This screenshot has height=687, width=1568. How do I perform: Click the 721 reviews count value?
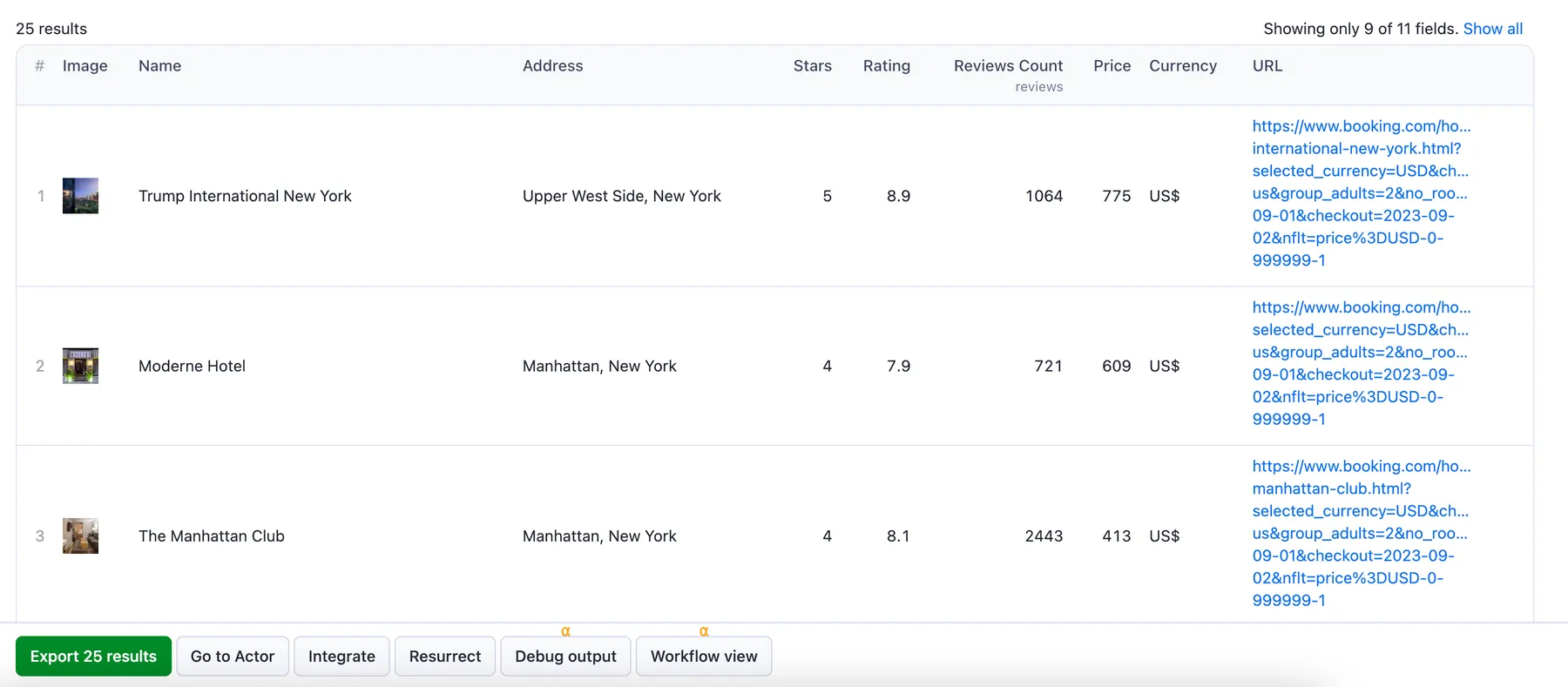tap(1048, 366)
